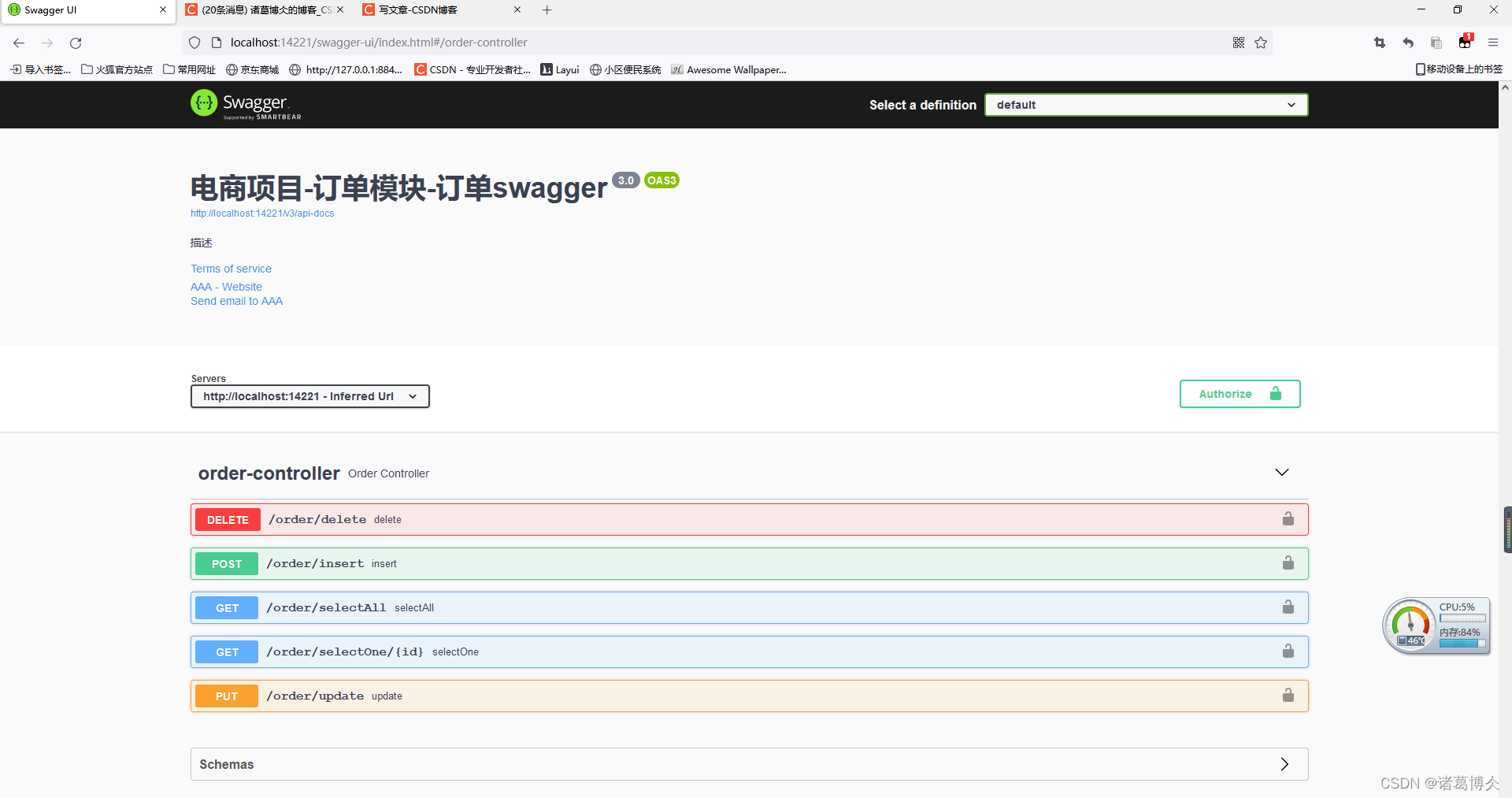Close the 写文章-CSDN博客 tab
The height and width of the screenshot is (798, 1512).
pyautogui.click(x=517, y=10)
